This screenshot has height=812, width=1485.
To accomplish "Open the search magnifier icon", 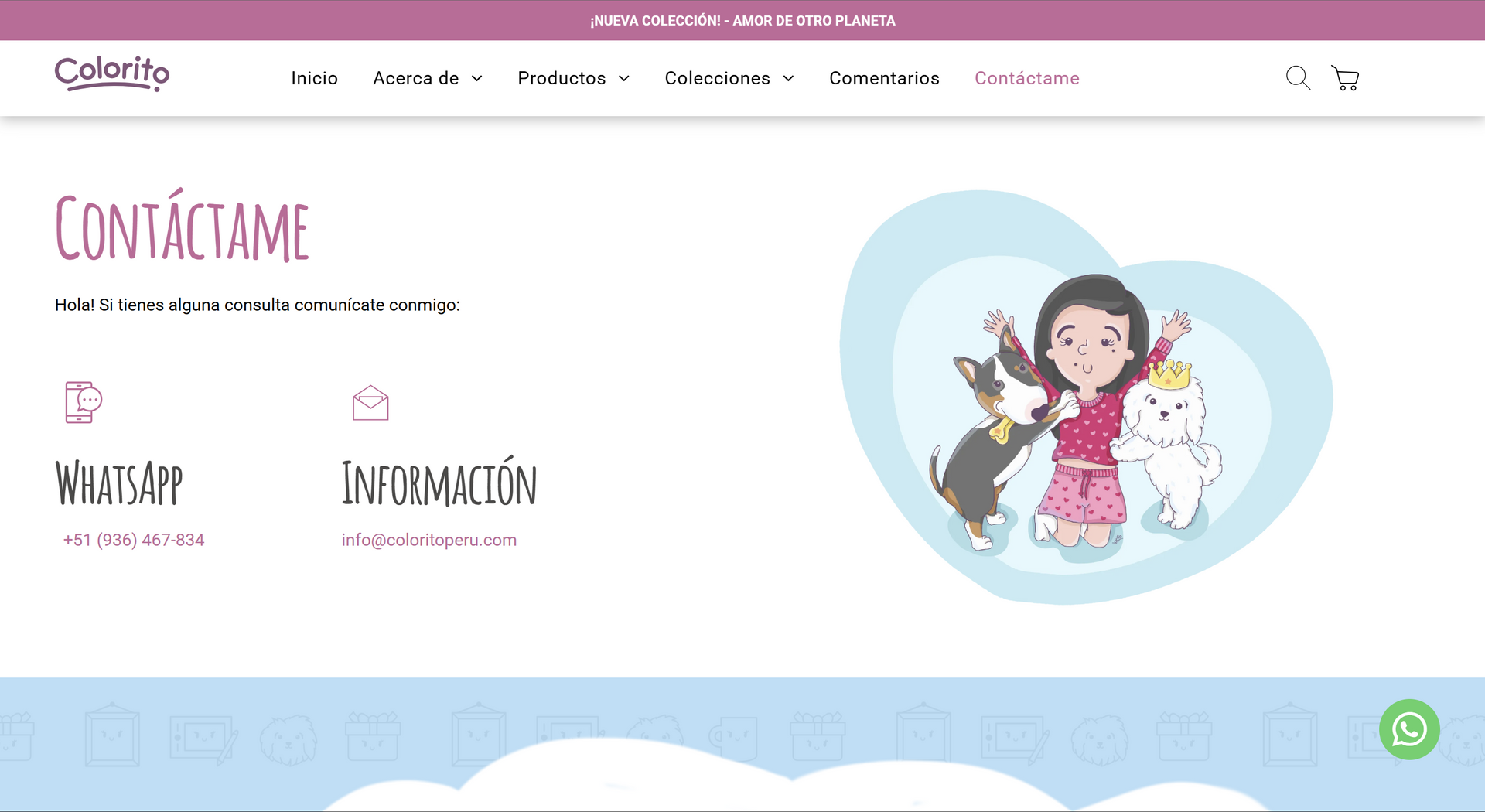I will click(1298, 77).
